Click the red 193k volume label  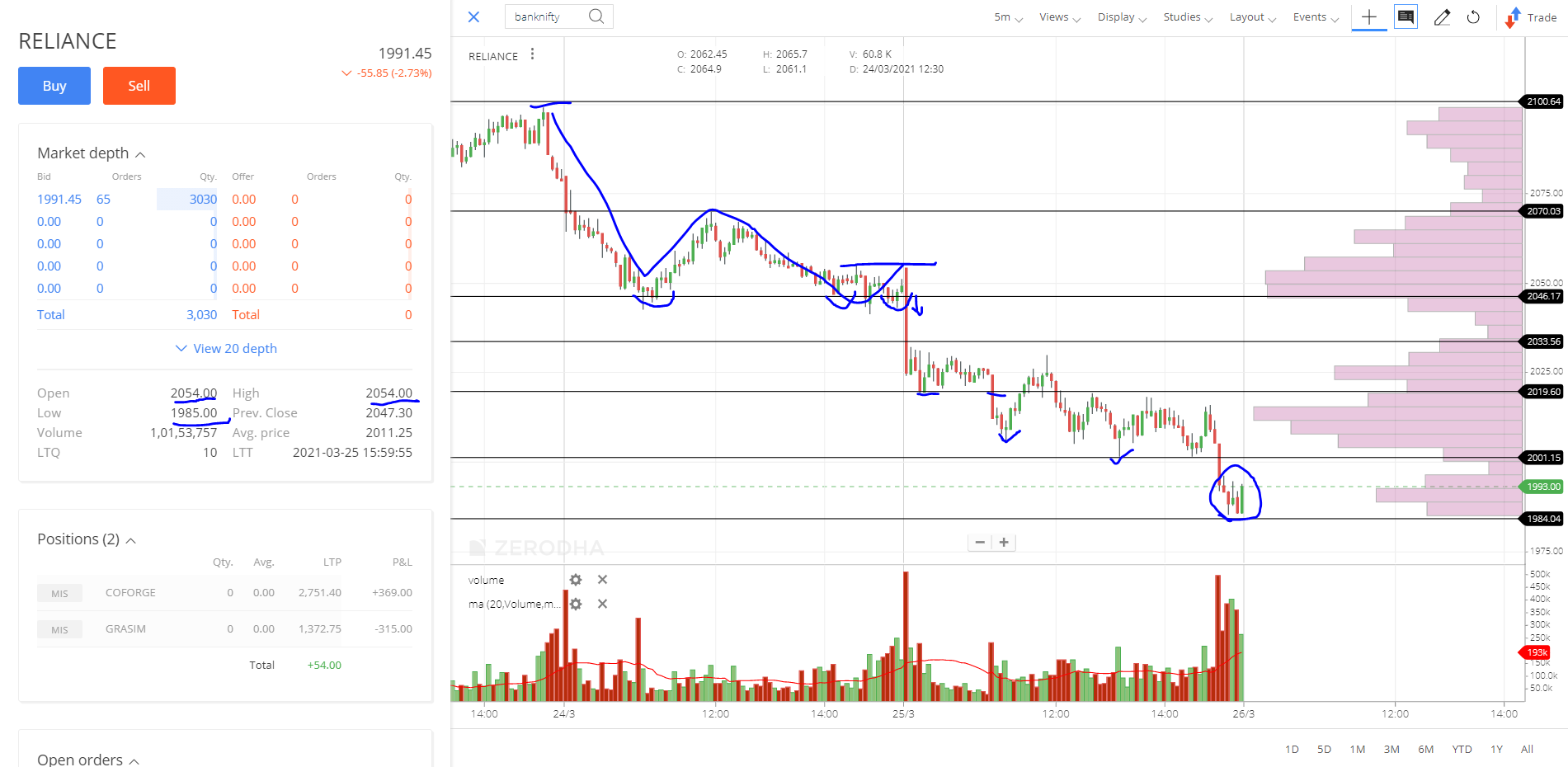tap(1535, 652)
